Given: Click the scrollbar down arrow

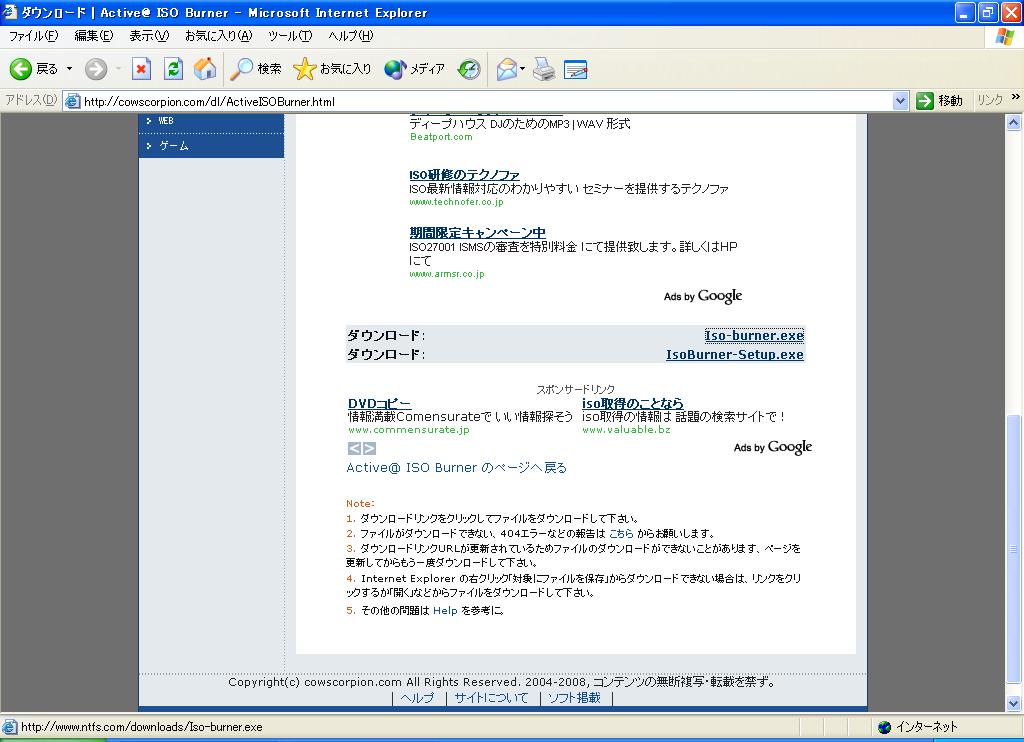Looking at the screenshot, I should [x=1014, y=703].
